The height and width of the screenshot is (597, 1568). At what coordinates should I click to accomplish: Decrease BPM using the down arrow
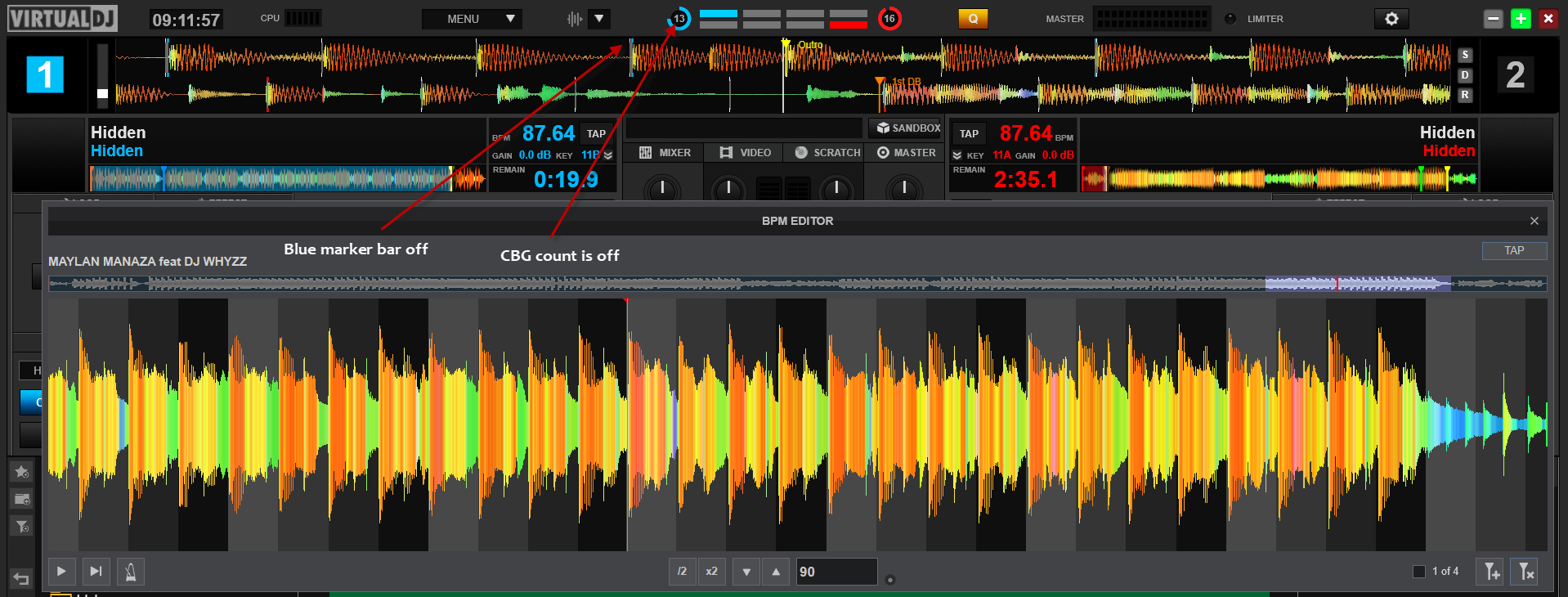746,572
